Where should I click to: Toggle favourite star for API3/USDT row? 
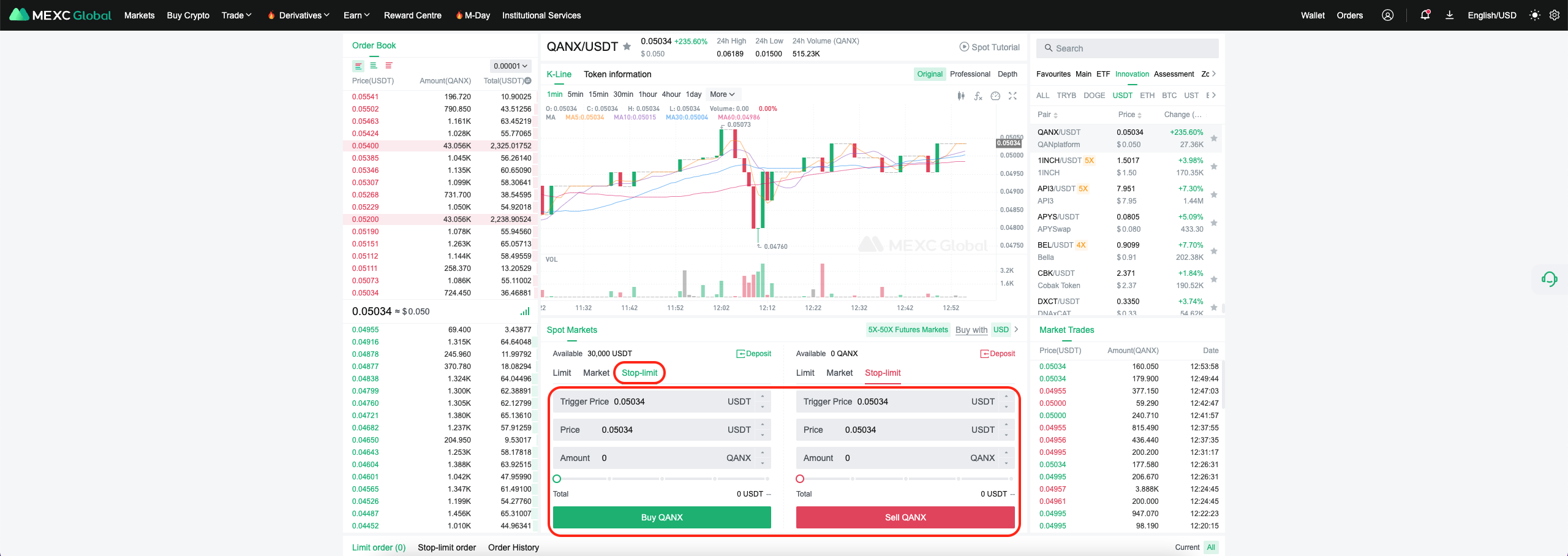(1214, 195)
